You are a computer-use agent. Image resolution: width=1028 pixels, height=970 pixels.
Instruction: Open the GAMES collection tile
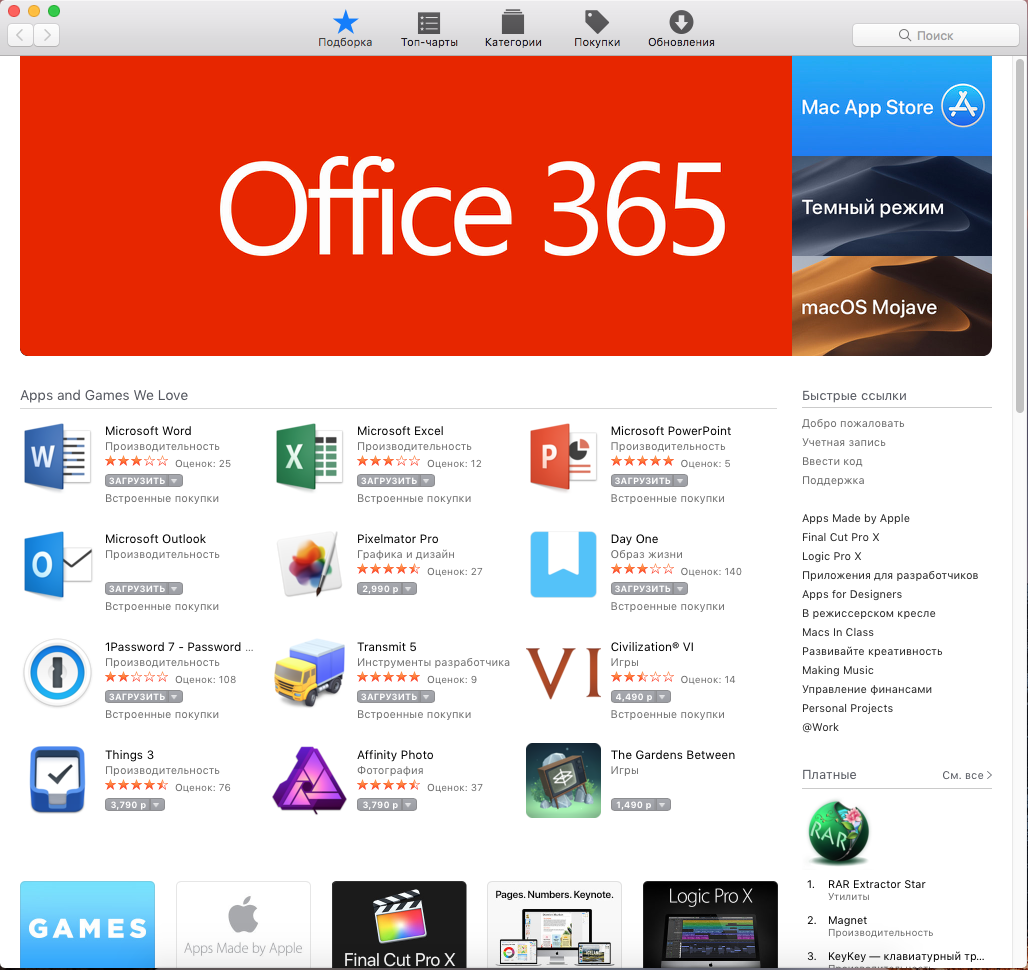(x=87, y=925)
